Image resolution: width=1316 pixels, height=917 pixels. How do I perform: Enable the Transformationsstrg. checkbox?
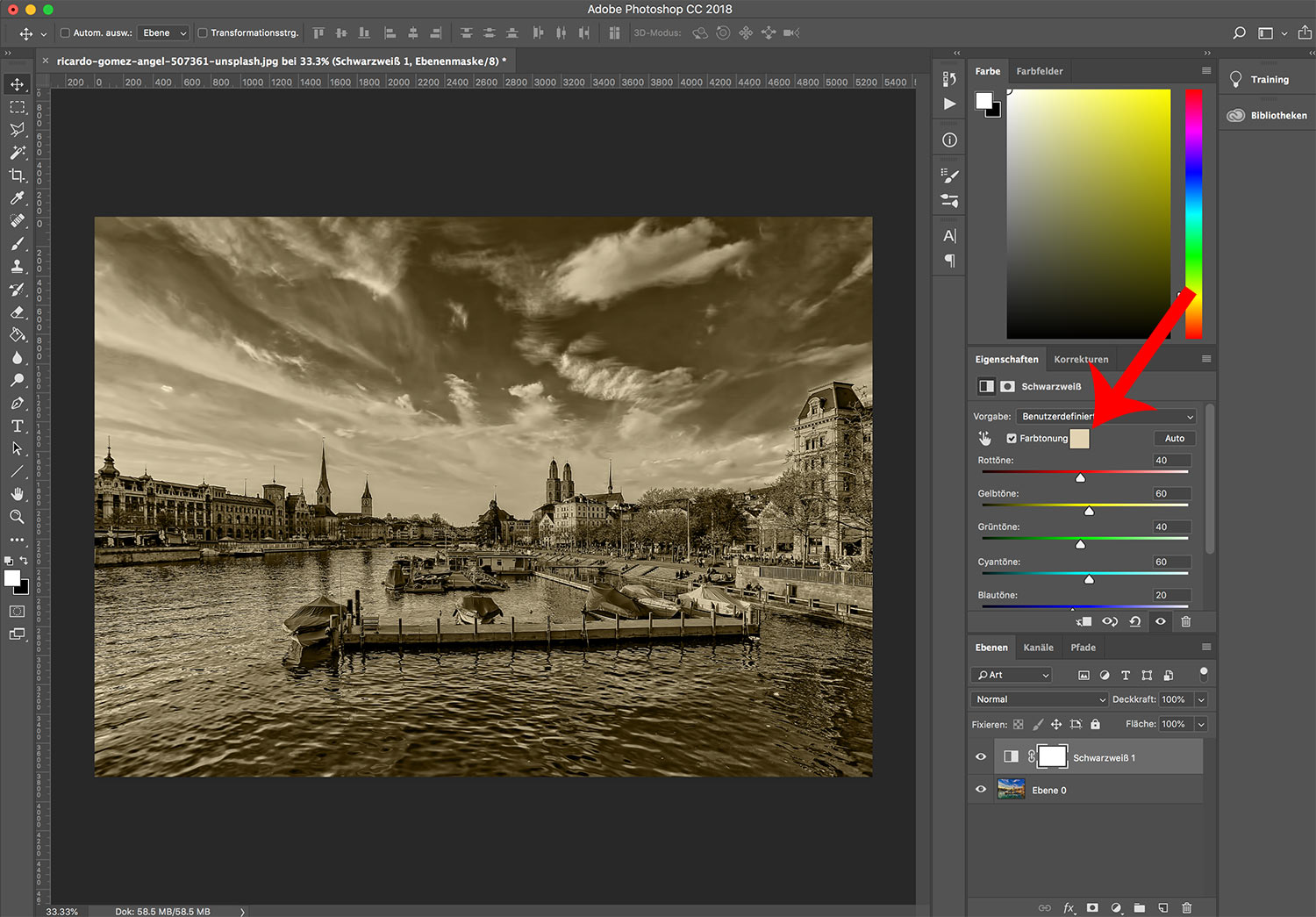[203, 33]
